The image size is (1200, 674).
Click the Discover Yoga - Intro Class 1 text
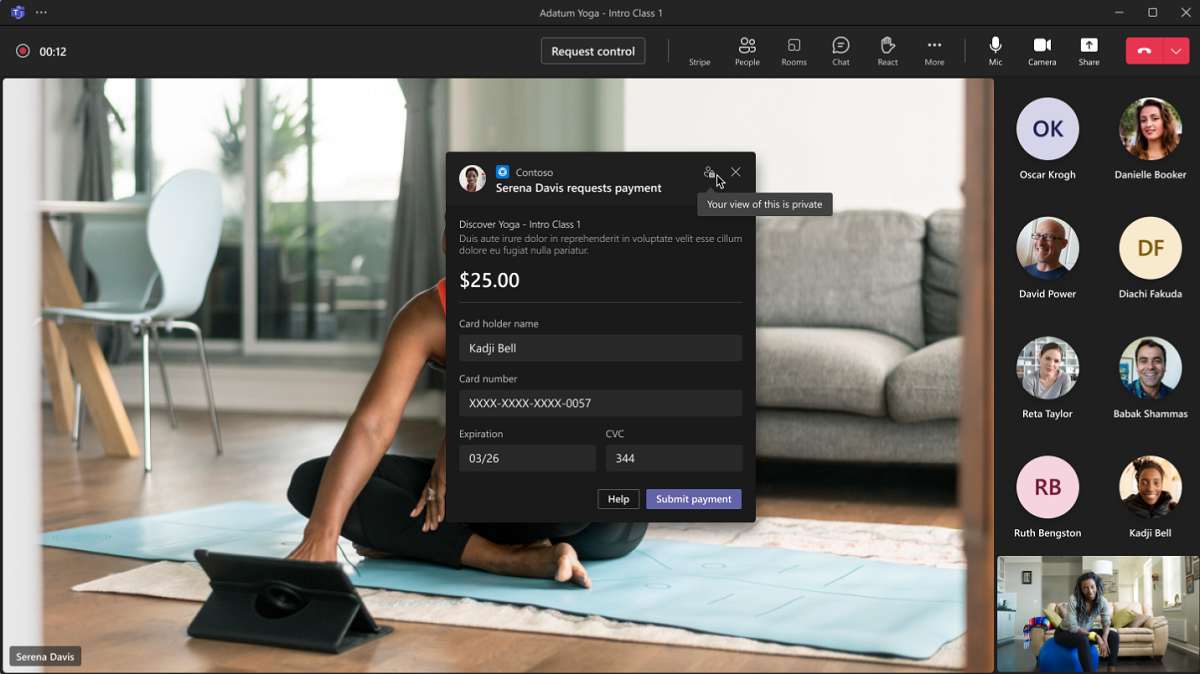[x=520, y=224]
